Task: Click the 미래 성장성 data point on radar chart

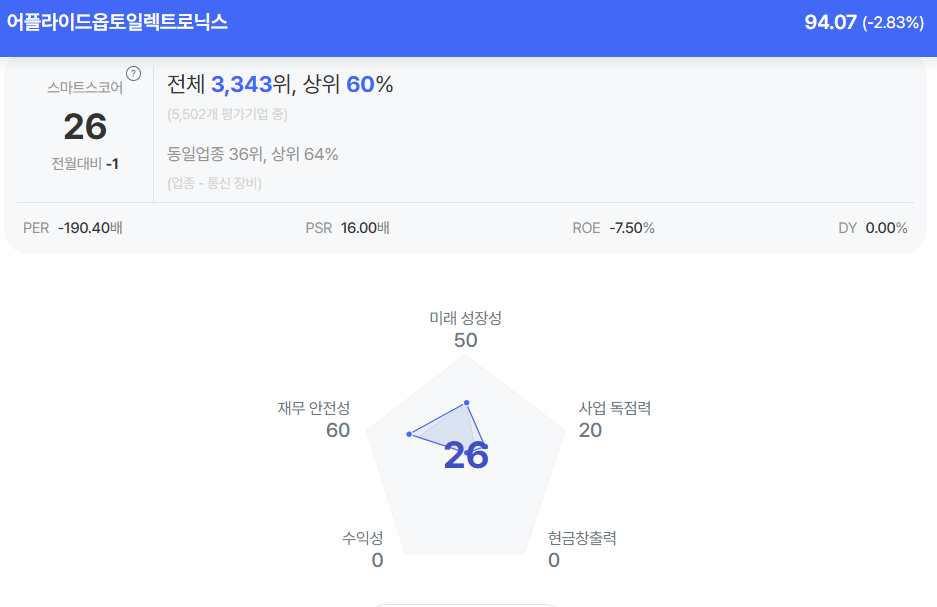Action: (466, 403)
